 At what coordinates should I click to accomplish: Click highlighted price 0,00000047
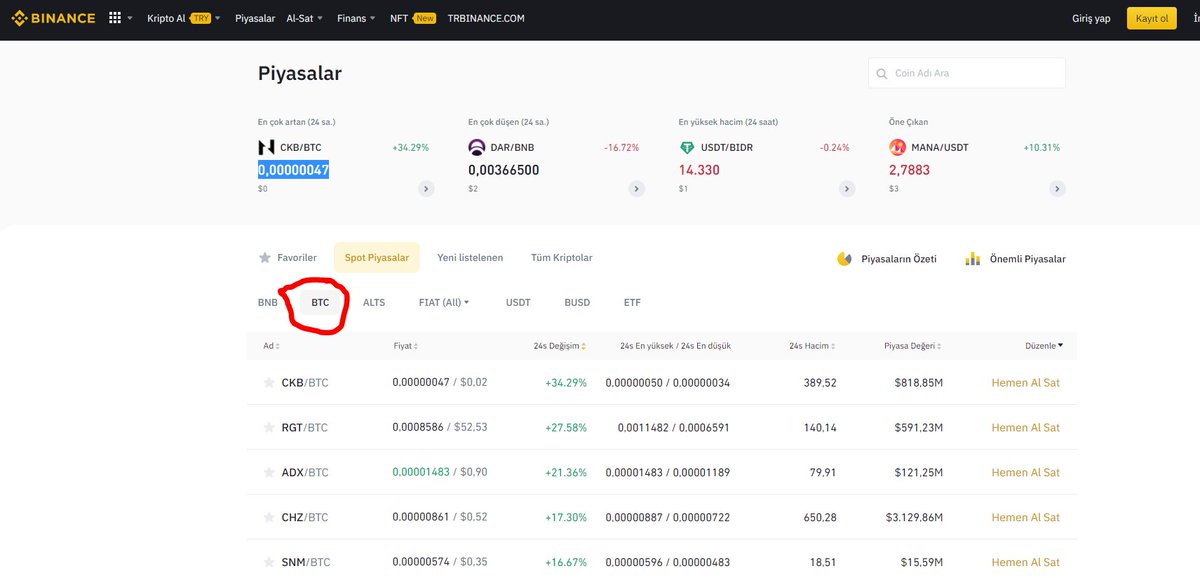pos(293,170)
